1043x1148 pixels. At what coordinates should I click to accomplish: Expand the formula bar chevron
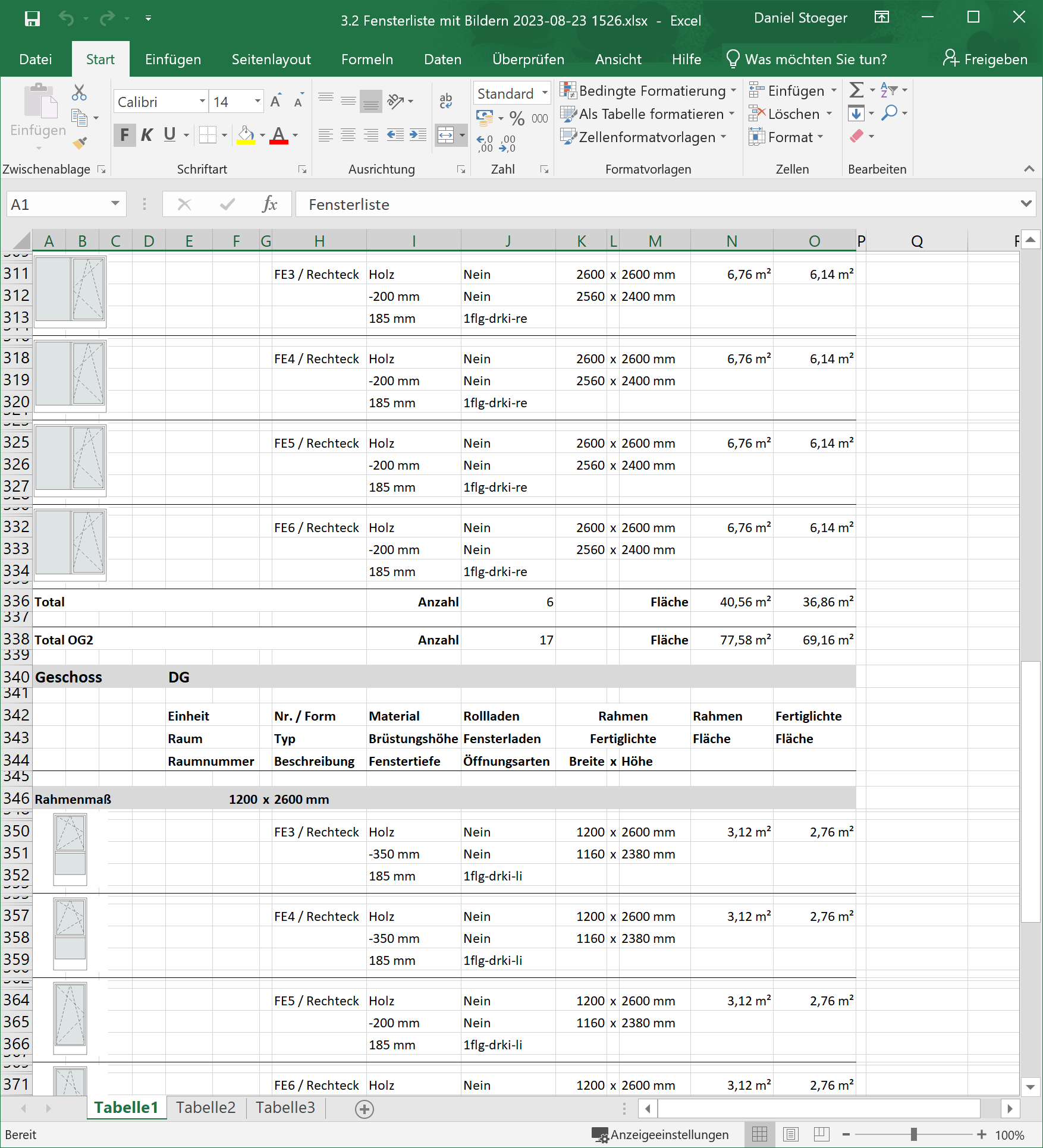(x=1026, y=204)
